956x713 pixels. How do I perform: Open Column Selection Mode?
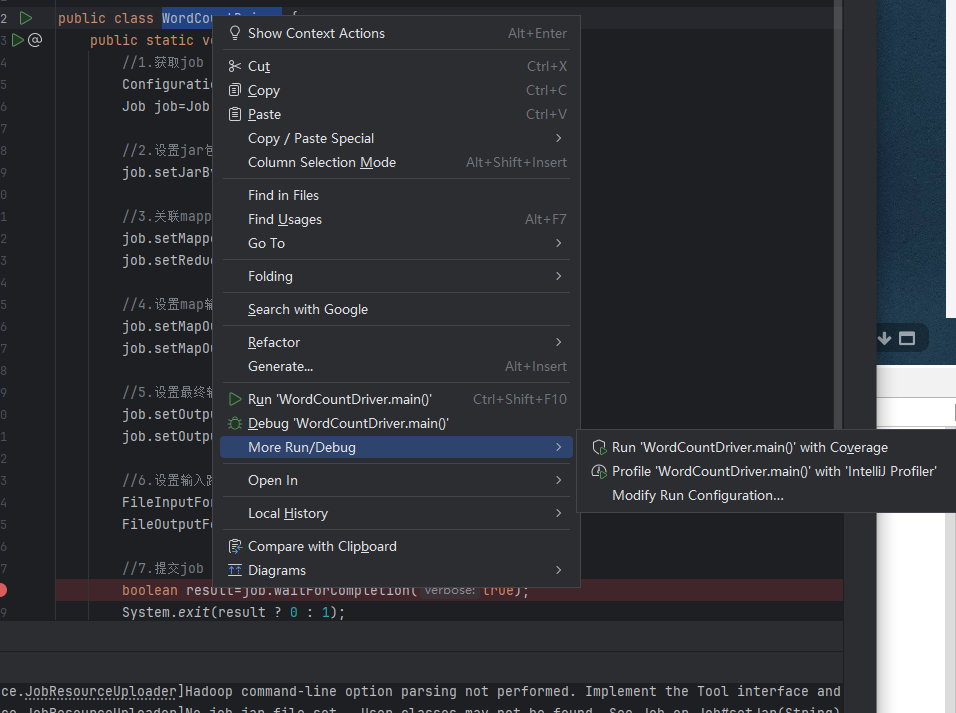396,162
